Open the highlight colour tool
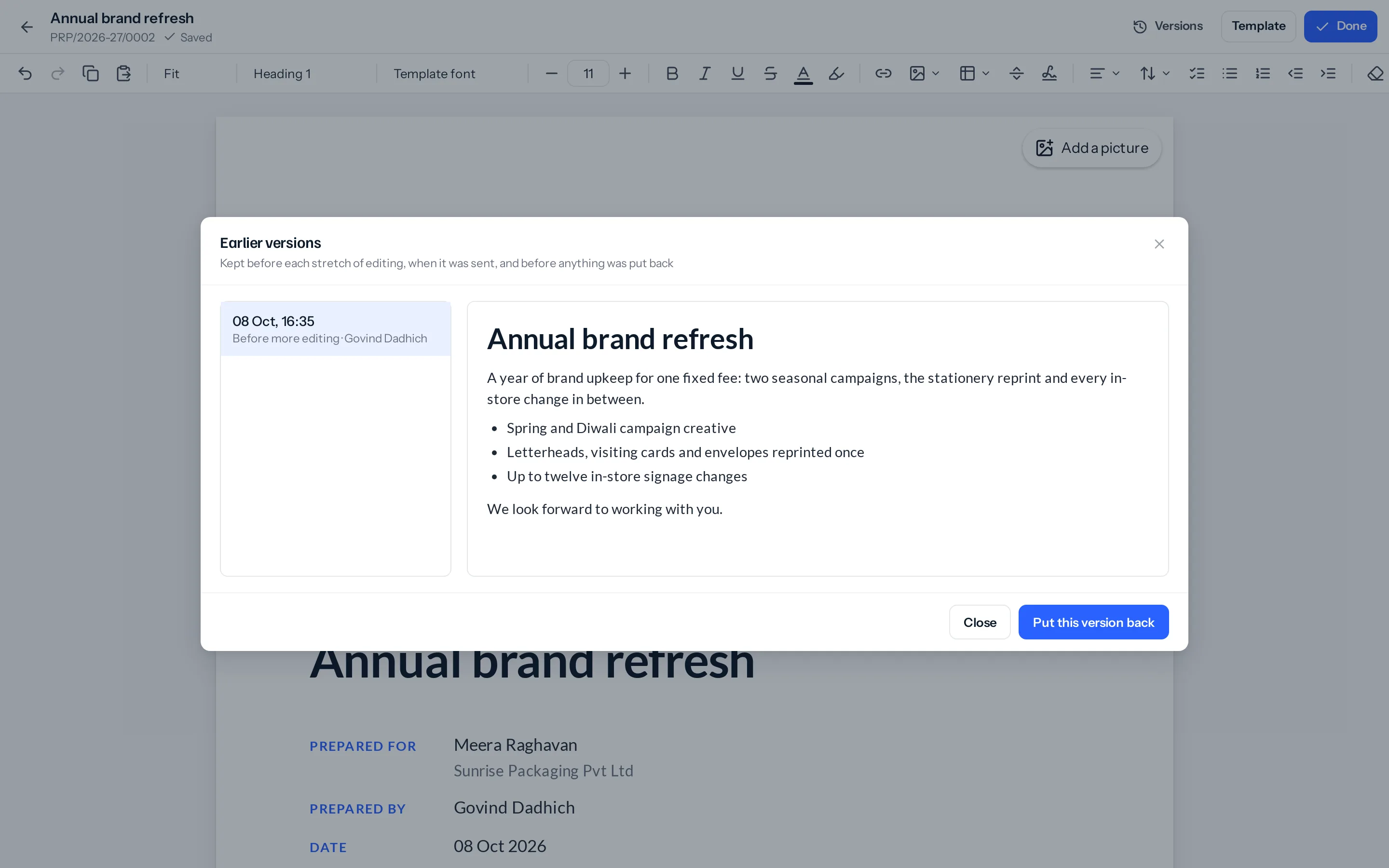The height and width of the screenshot is (868, 1389). (836, 73)
